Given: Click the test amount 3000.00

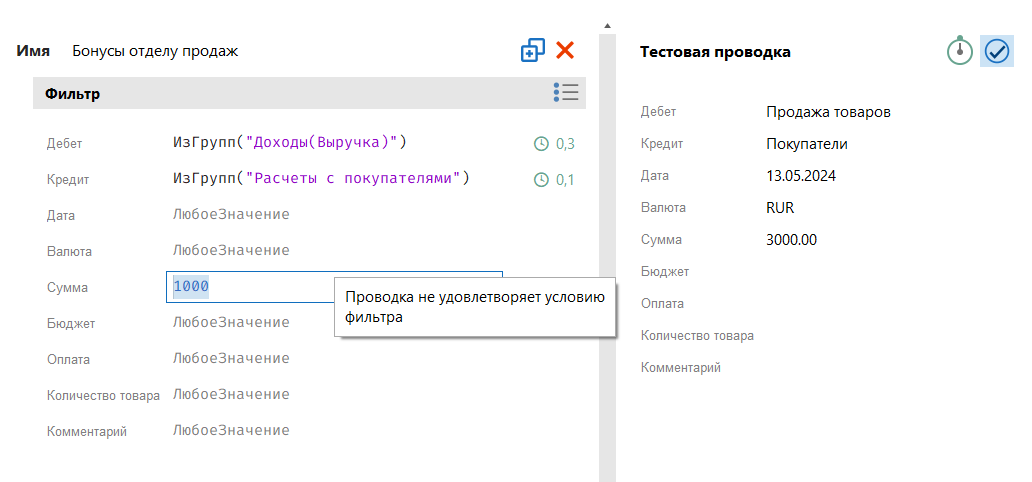Looking at the screenshot, I should click(791, 240).
